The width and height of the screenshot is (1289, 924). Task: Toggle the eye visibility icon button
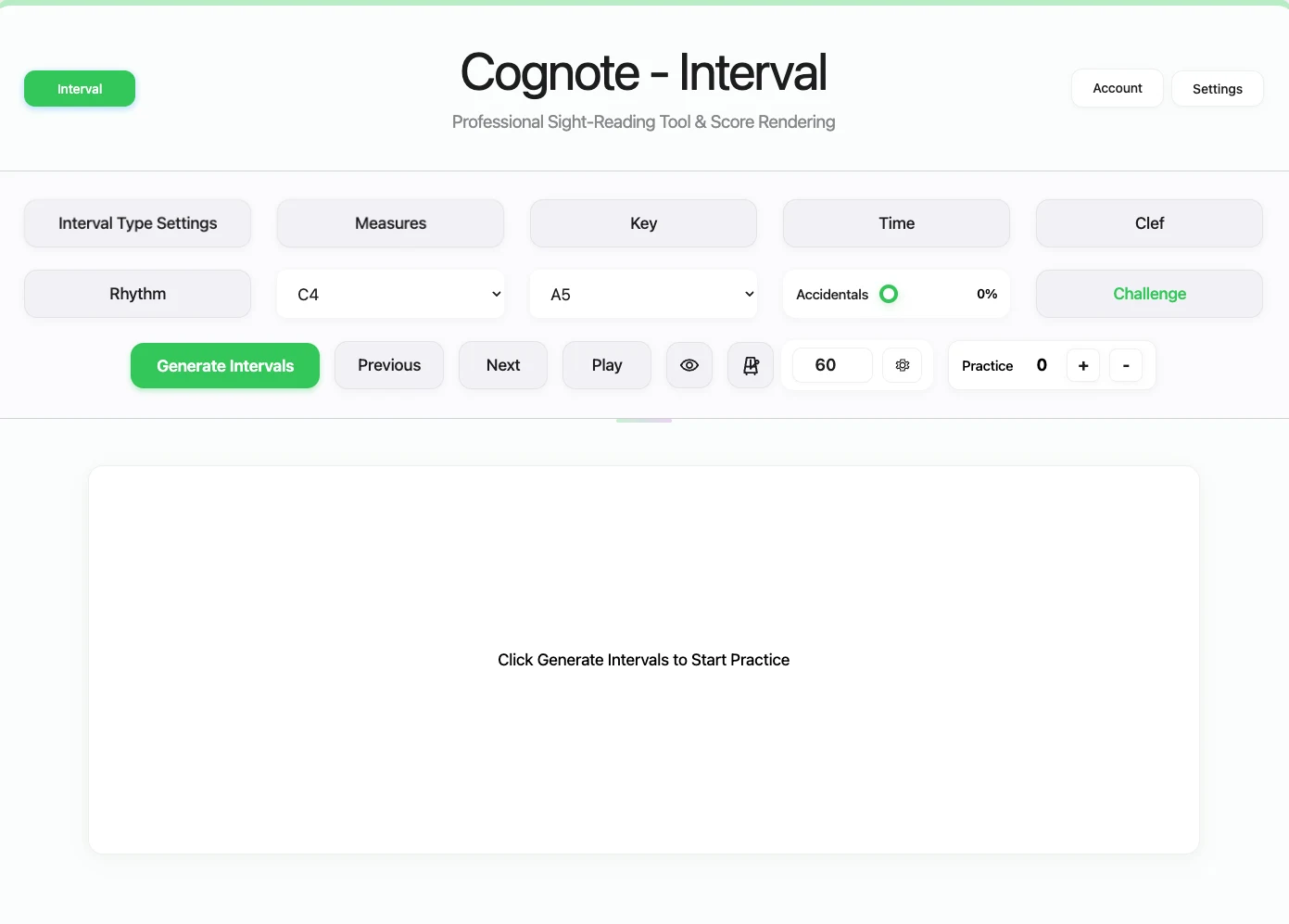(689, 365)
